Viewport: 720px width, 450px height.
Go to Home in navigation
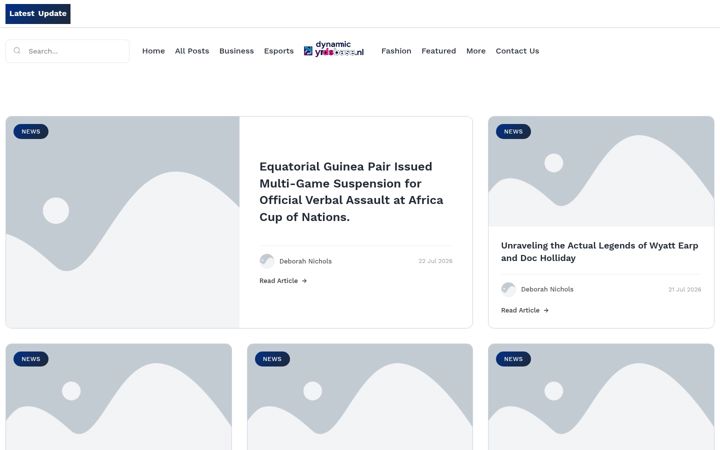153,51
